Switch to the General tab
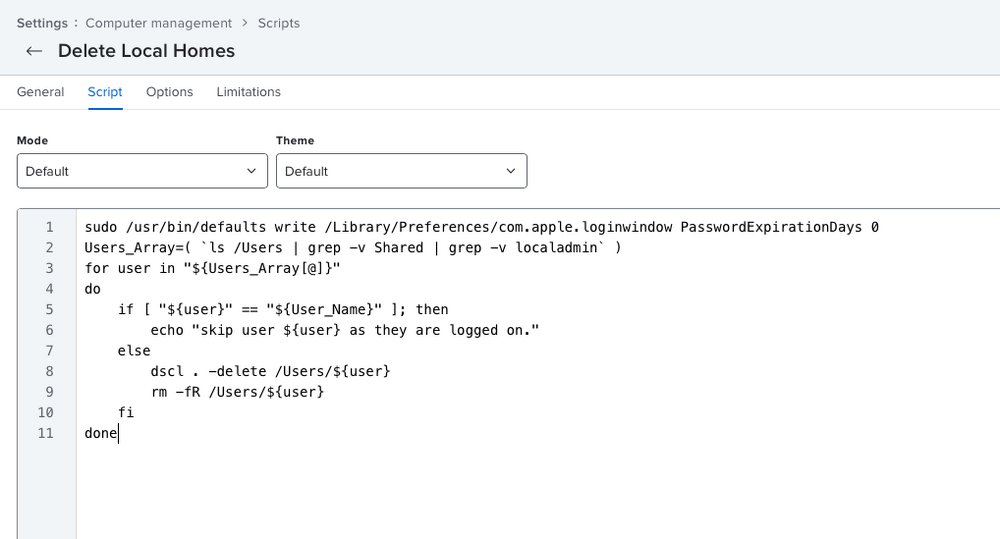The width and height of the screenshot is (1000, 539). (40, 92)
